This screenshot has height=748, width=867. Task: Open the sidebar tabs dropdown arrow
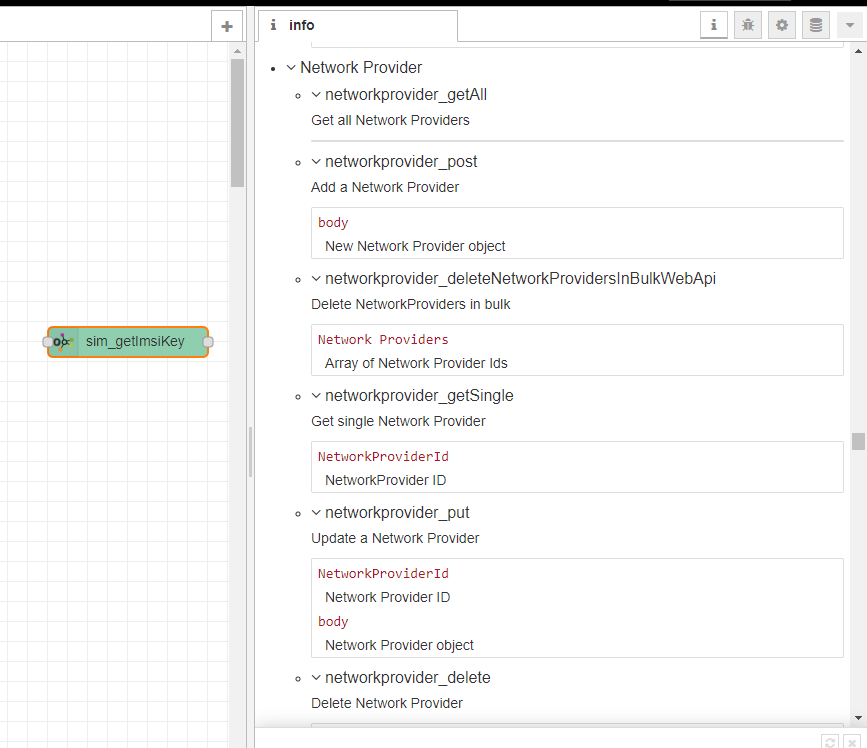tap(849, 26)
